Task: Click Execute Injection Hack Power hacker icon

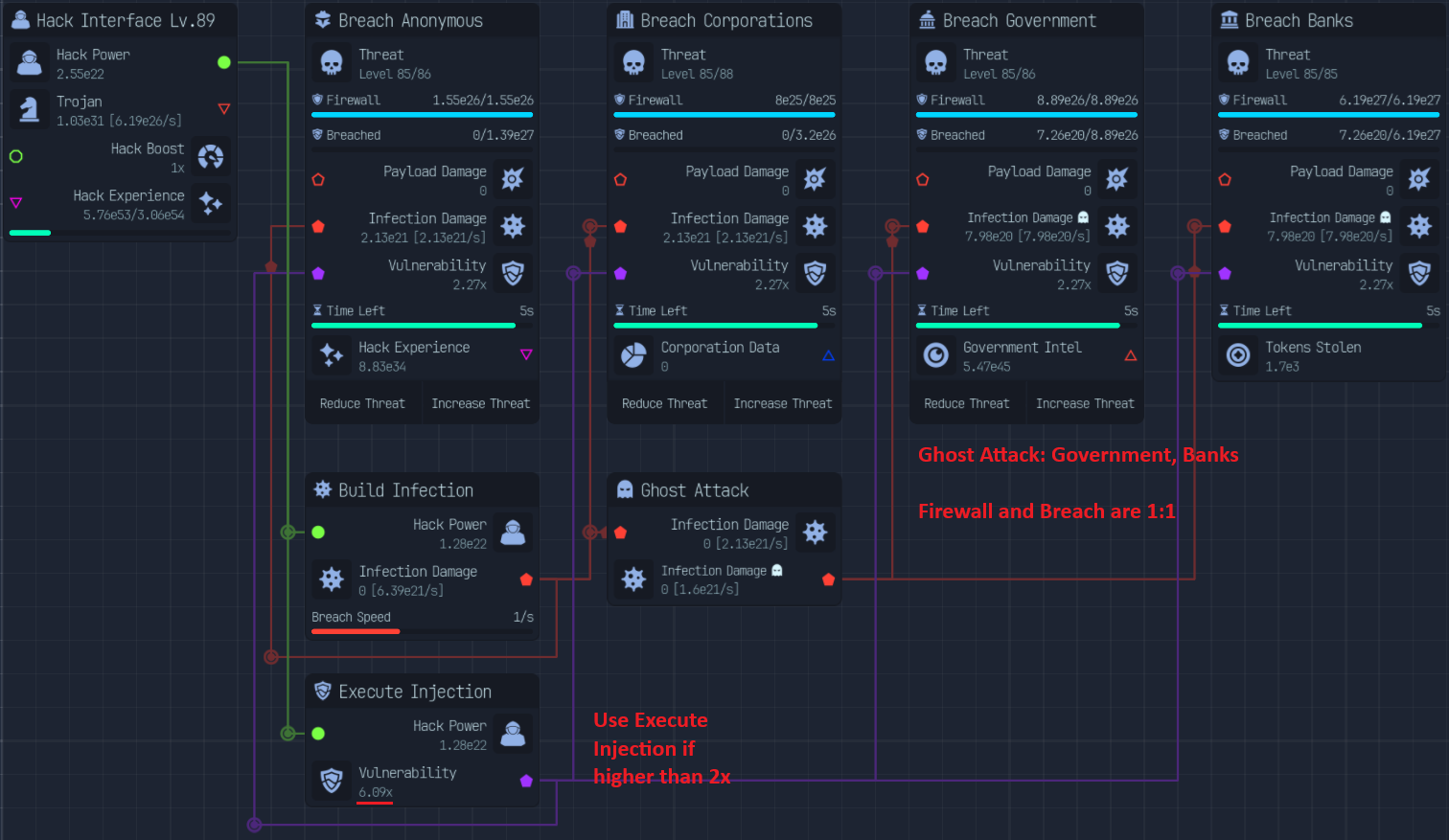Action: [x=513, y=735]
